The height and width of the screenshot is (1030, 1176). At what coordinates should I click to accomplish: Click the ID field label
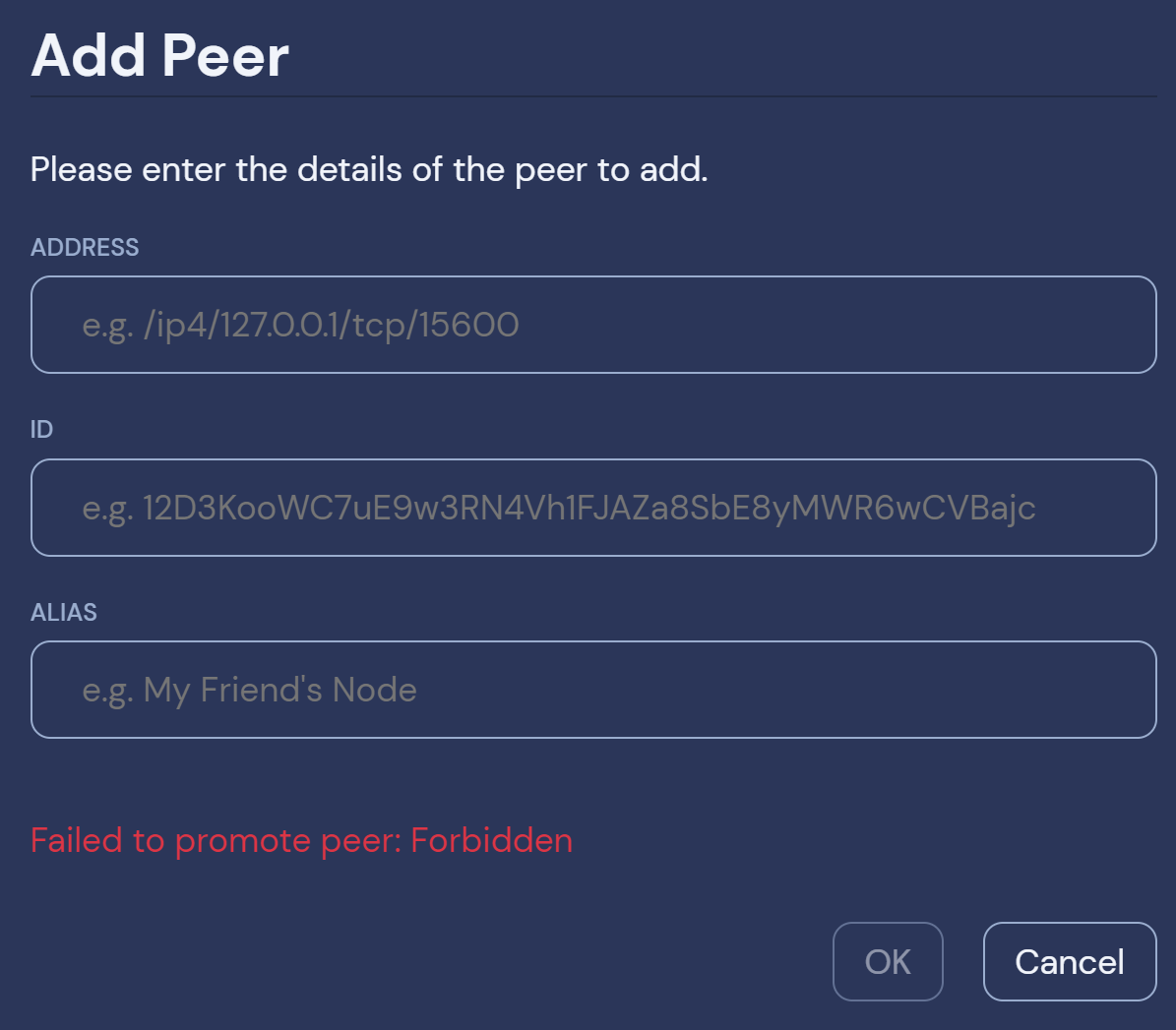coord(42,429)
